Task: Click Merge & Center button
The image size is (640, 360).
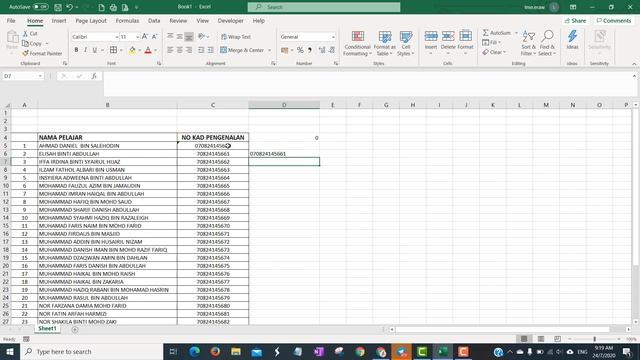Action: click(243, 50)
